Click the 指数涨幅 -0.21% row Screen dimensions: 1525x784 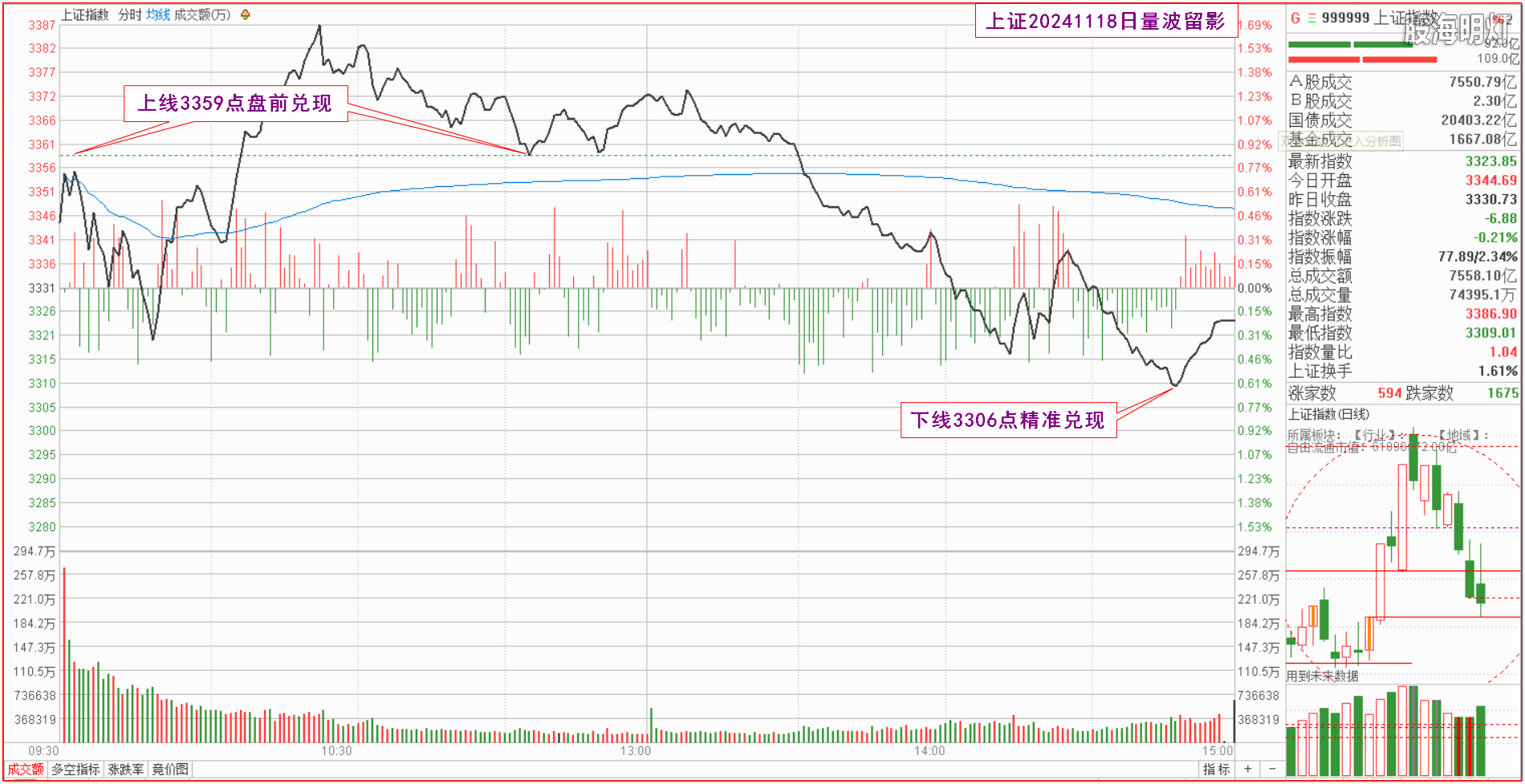click(1402, 238)
